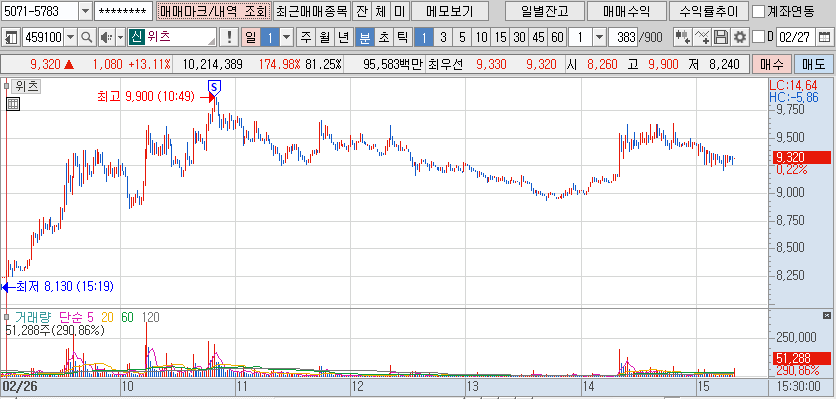836x399 pixels.
Task: Open the stock search magnifier icon
Action: point(86,37)
